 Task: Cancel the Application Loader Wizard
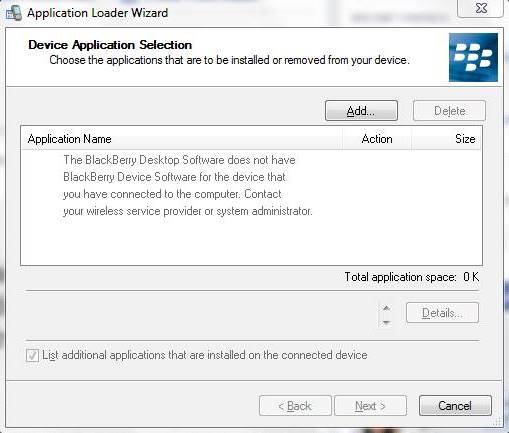pyautogui.click(x=455, y=406)
